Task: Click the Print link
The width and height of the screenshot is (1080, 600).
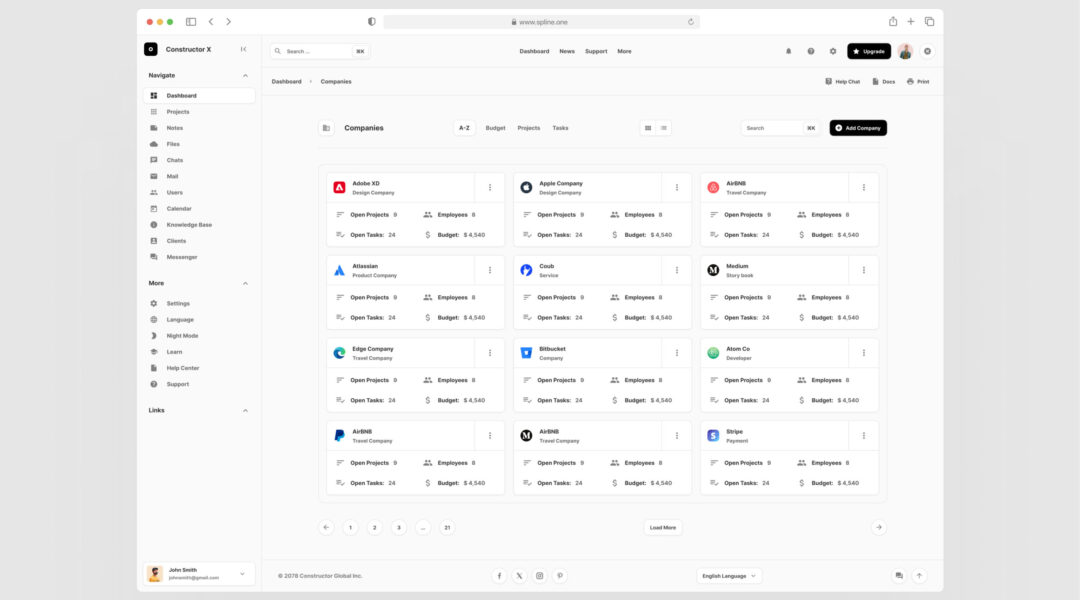Action: click(x=918, y=81)
